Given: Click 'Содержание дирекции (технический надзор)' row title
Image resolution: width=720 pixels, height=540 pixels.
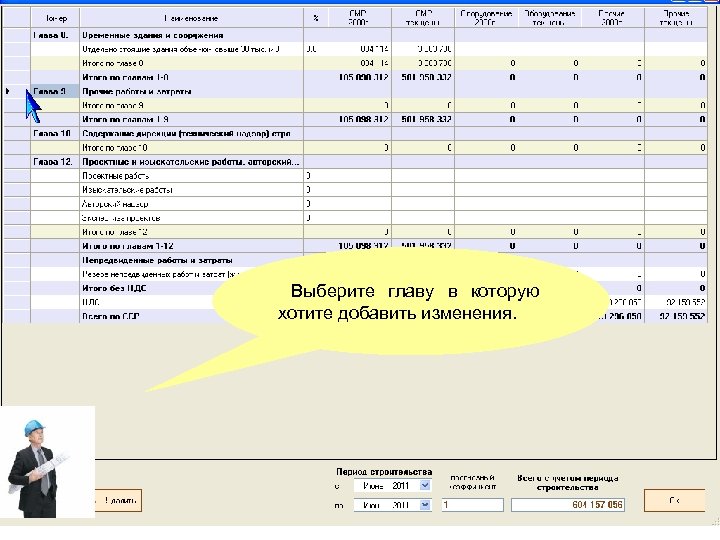Looking at the screenshot, I should click(186, 134).
